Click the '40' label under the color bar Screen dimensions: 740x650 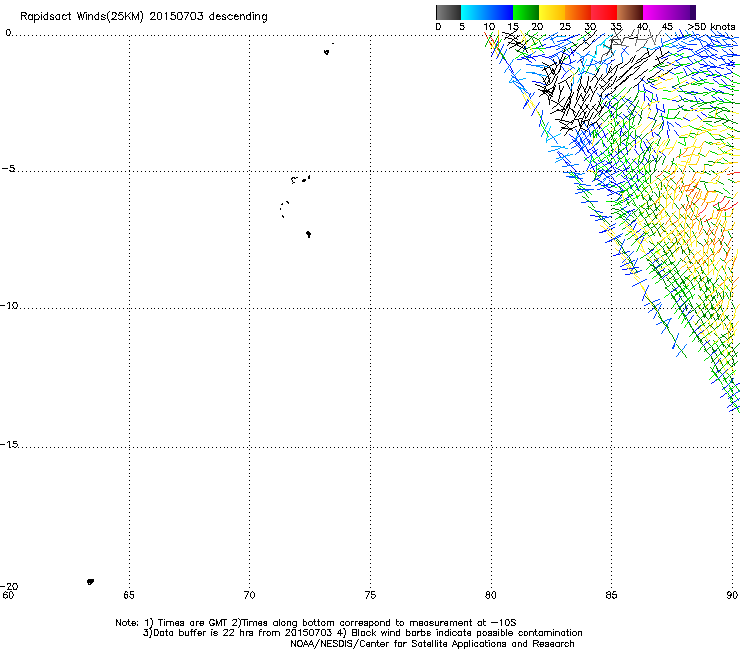[642, 27]
